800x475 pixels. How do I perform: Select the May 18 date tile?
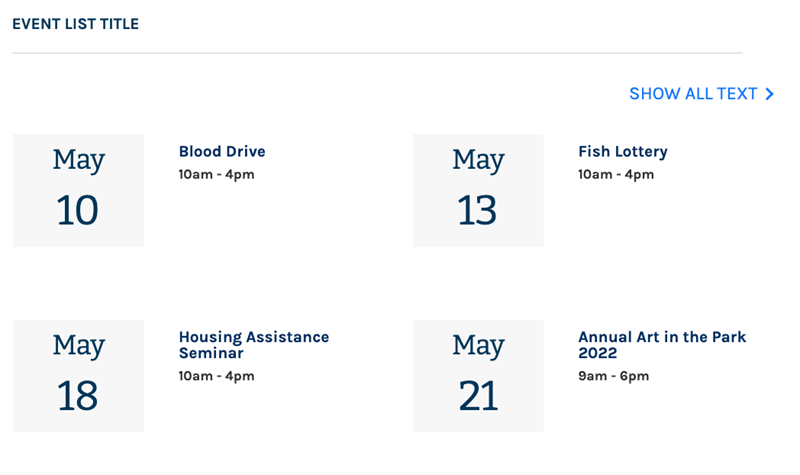[78, 376]
